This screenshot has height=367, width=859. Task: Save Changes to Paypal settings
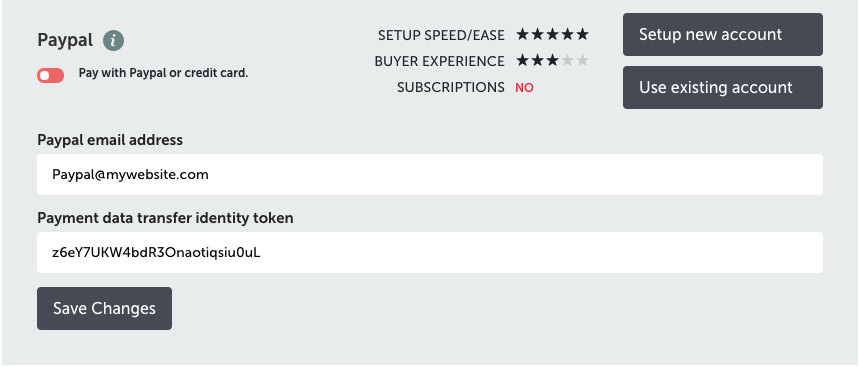(104, 308)
